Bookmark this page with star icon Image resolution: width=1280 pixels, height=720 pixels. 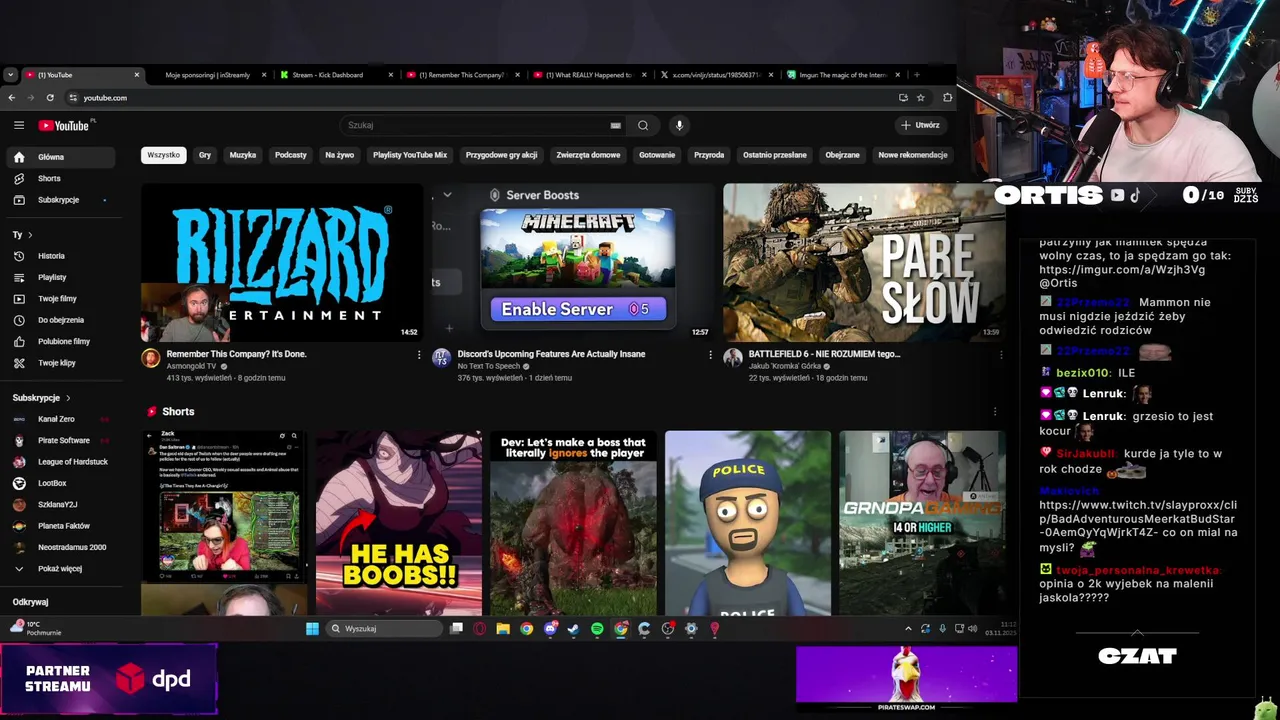click(x=920, y=98)
